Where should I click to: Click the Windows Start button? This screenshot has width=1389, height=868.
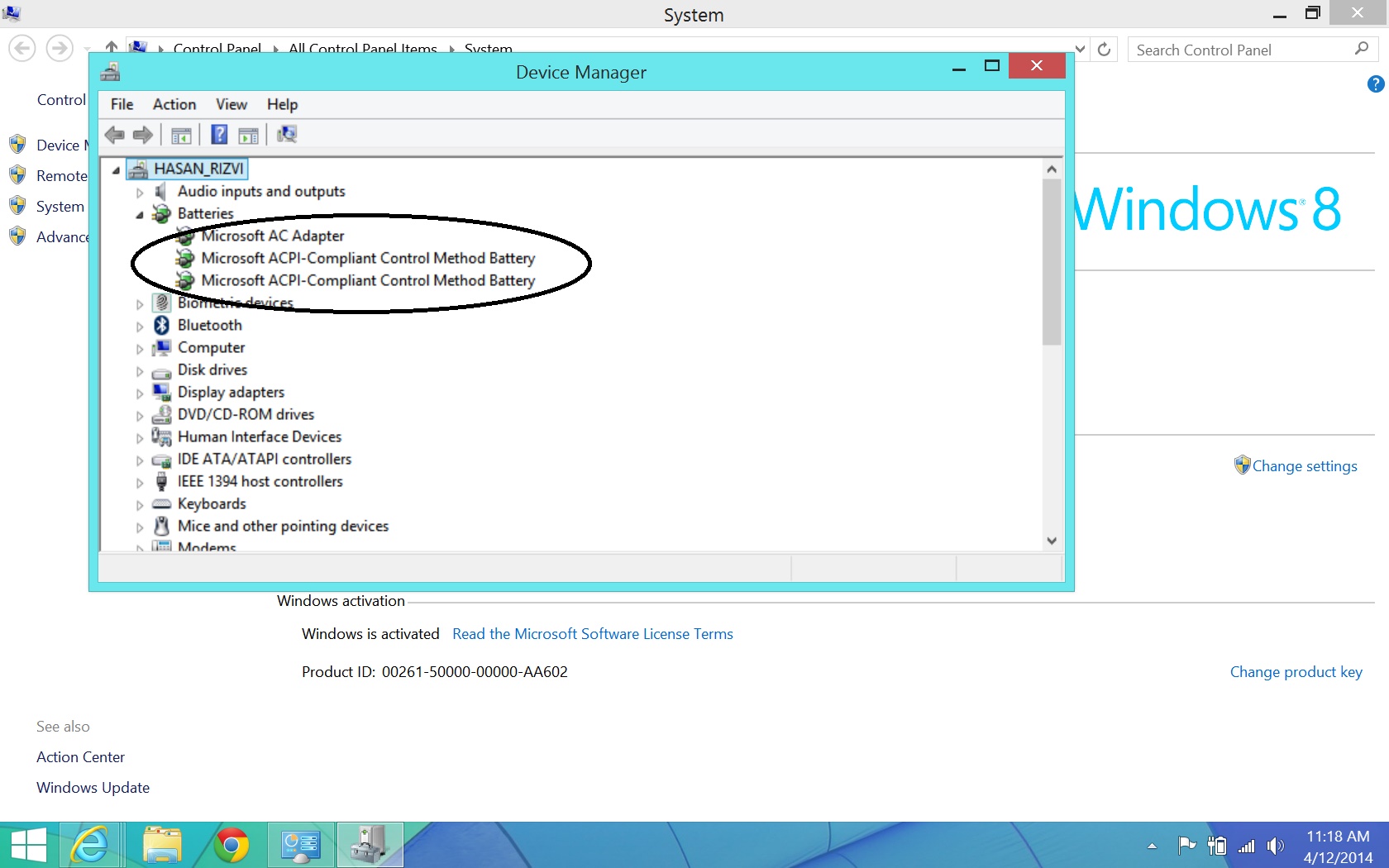click(28, 845)
